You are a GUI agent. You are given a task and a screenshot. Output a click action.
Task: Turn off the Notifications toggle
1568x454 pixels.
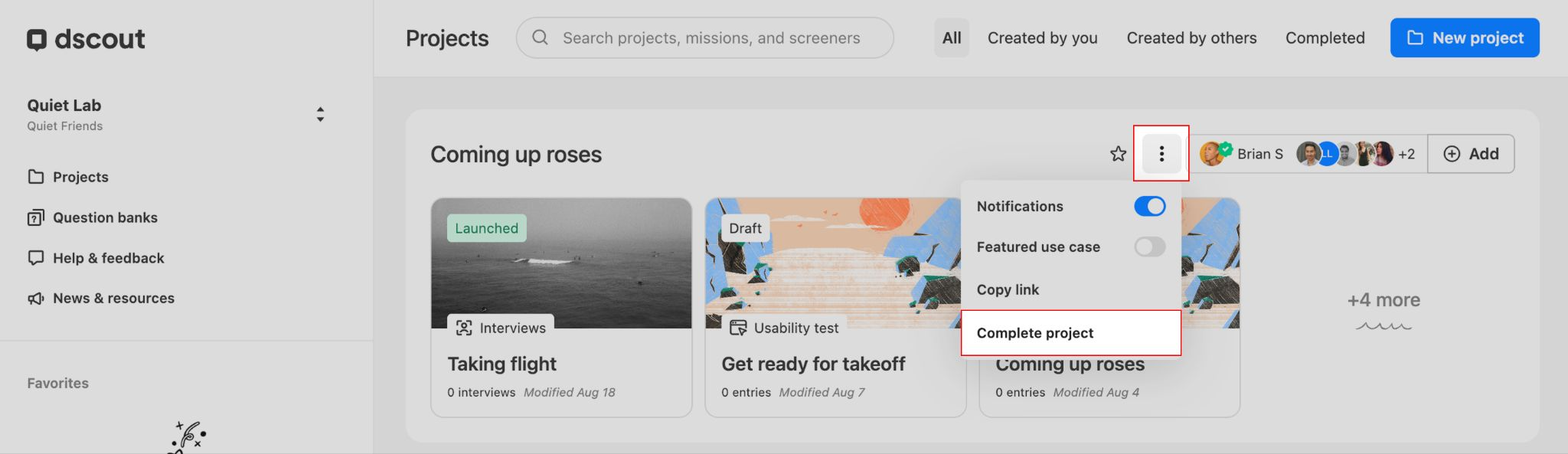[x=1149, y=206]
